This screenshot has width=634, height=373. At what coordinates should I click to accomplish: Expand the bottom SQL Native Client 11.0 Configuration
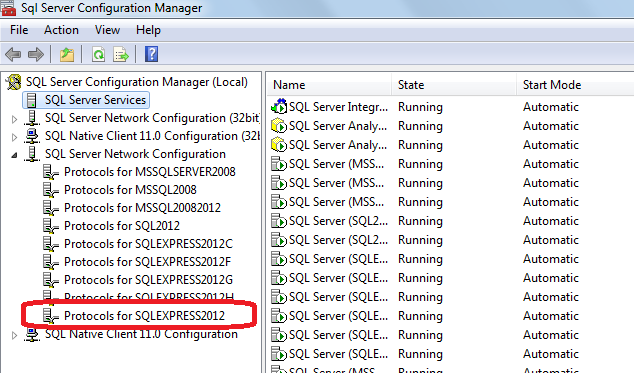pos(15,335)
